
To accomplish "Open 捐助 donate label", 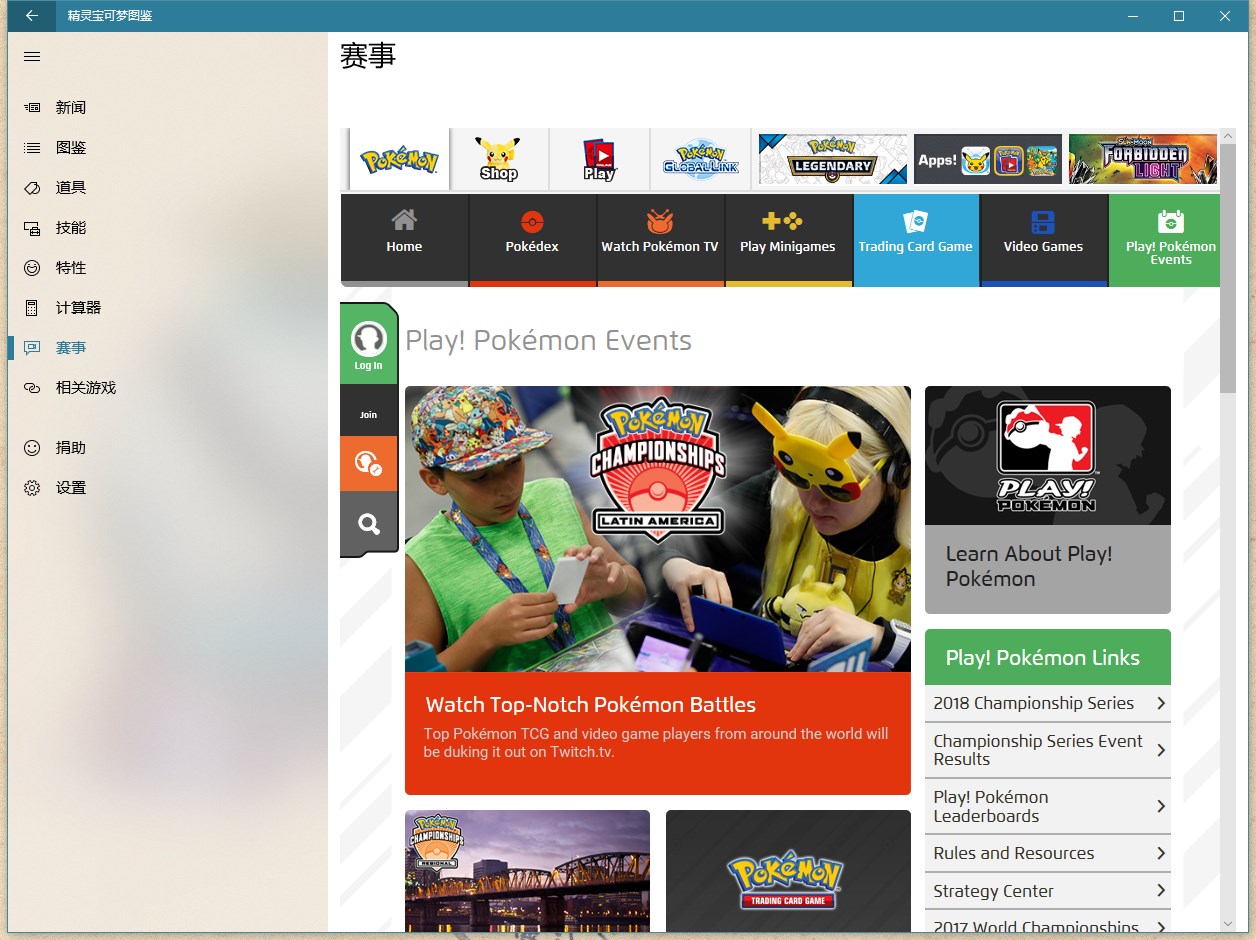I will click(x=71, y=448).
